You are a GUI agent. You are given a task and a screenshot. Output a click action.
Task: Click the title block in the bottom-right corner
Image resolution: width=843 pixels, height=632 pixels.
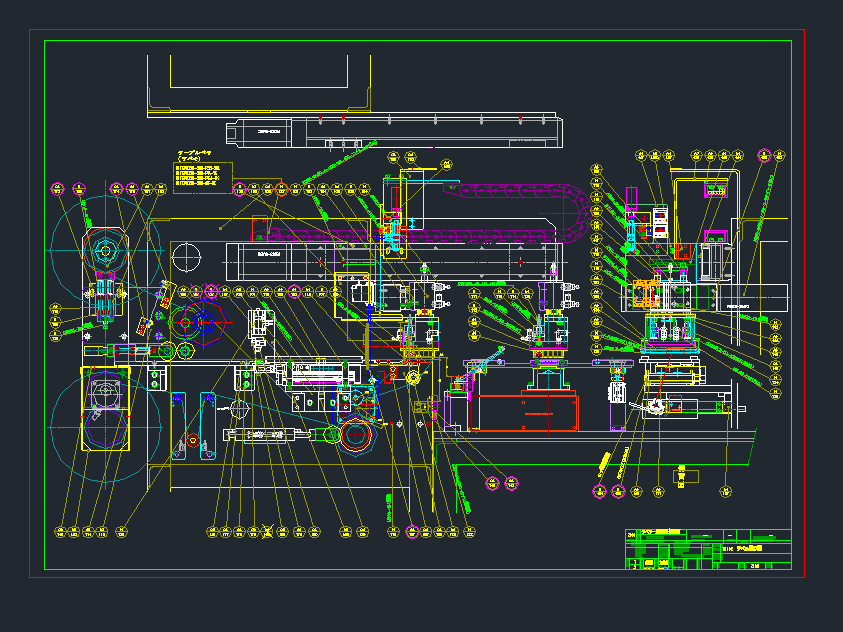tap(708, 549)
